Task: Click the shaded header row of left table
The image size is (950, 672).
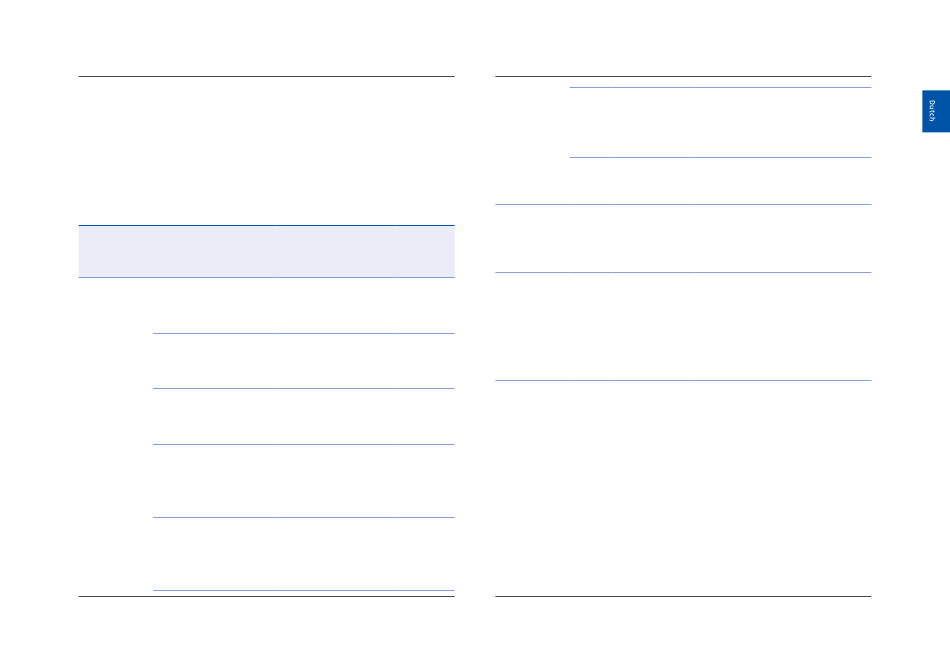Action: [267, 251]
